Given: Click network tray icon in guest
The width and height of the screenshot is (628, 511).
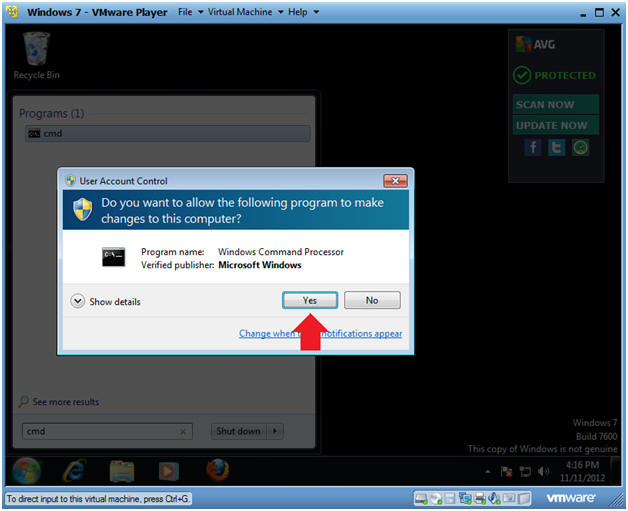Looking at the screenshot, I should (525, 472).
